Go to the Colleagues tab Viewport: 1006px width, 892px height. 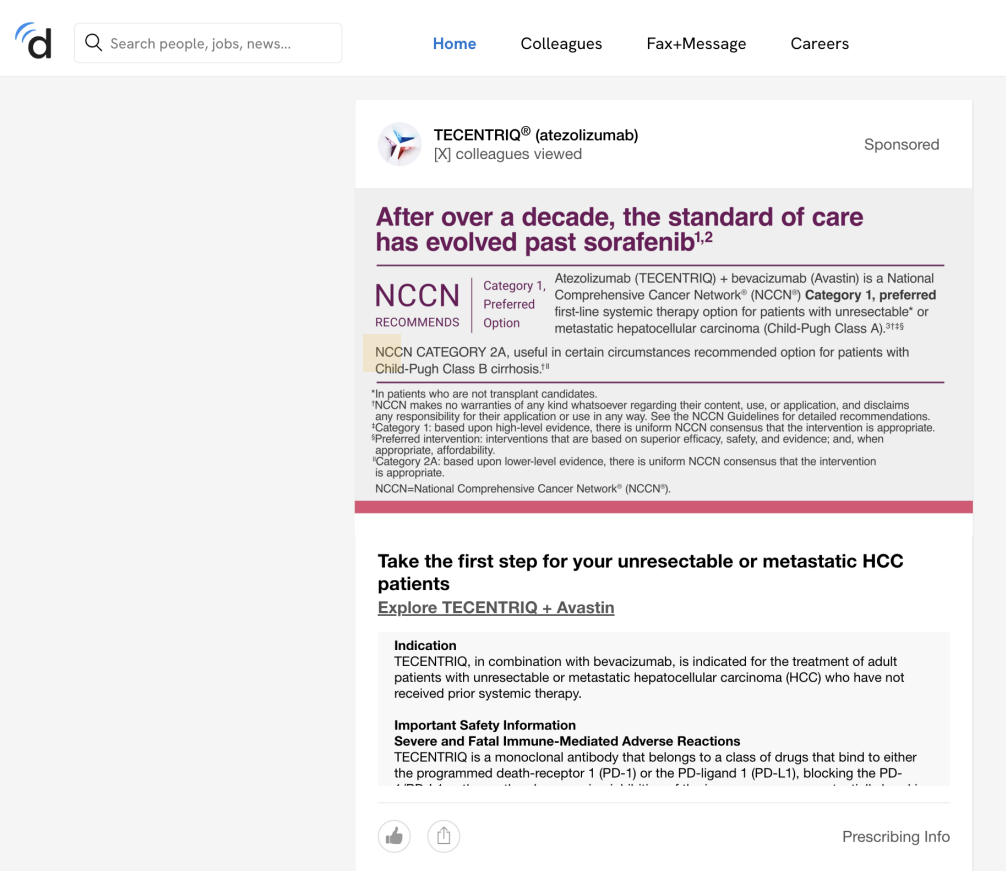coord(561,44)
